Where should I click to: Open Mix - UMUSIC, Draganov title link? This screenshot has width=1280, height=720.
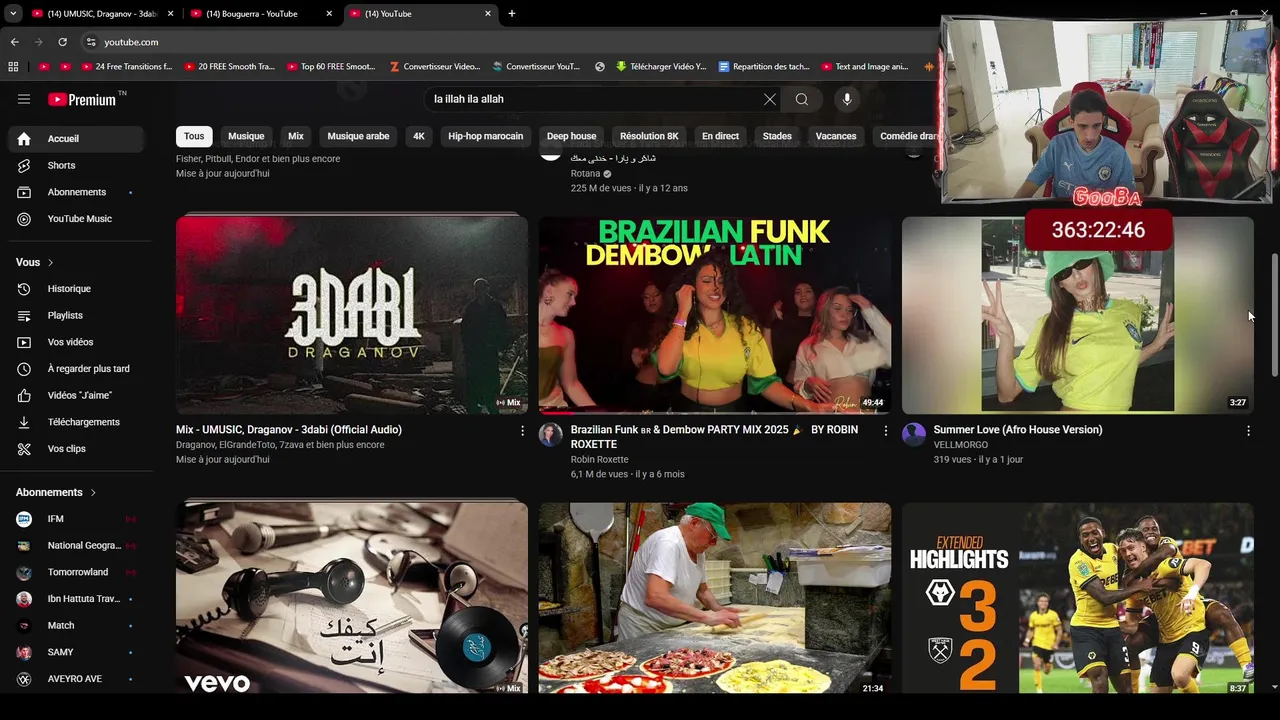289,430
